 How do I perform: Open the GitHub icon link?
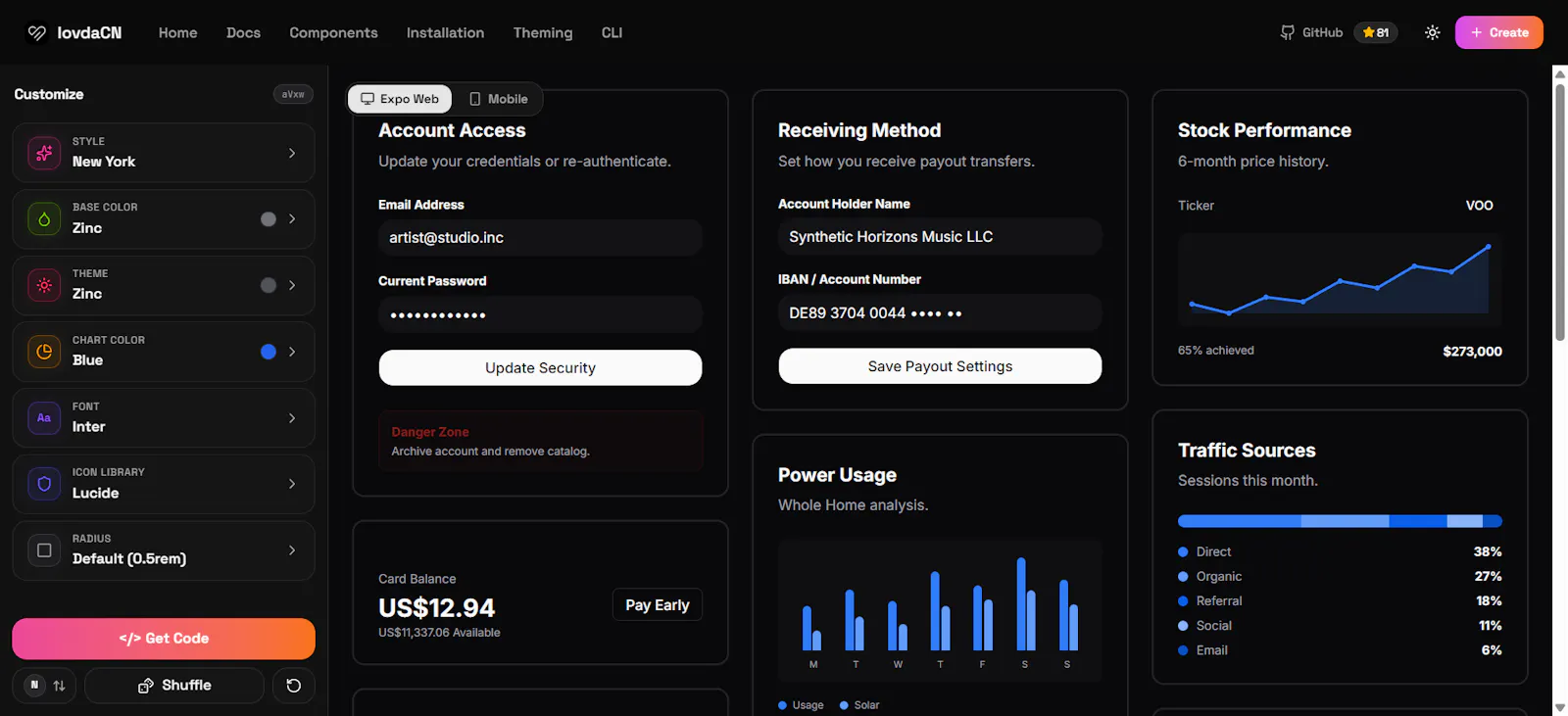(1288, 32)
